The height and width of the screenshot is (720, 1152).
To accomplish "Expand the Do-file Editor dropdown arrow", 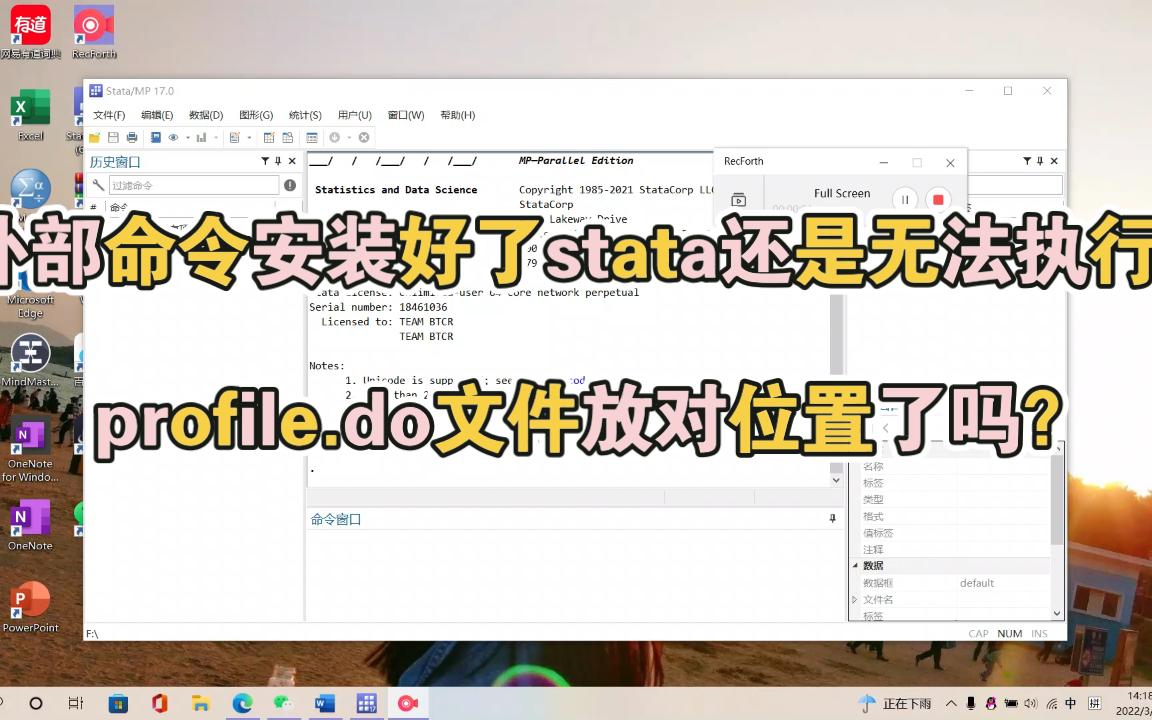I will pos(249,137).
